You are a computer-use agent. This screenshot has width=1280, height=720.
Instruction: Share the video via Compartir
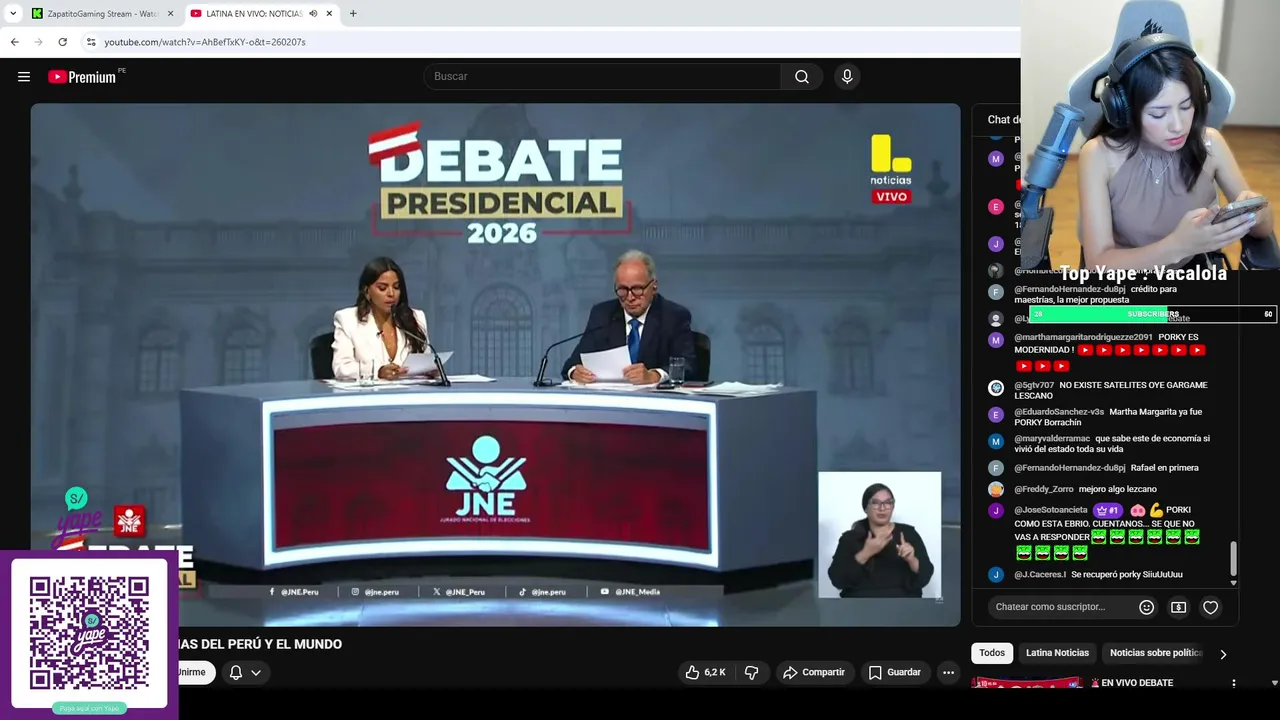coord(814,672)
